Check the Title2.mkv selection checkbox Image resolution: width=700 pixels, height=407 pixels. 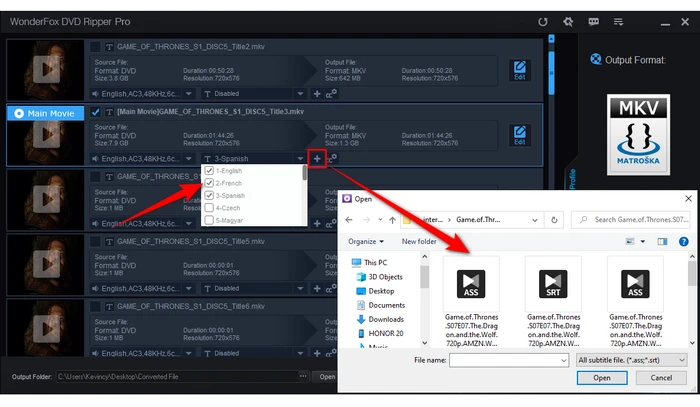coord(95,46)
